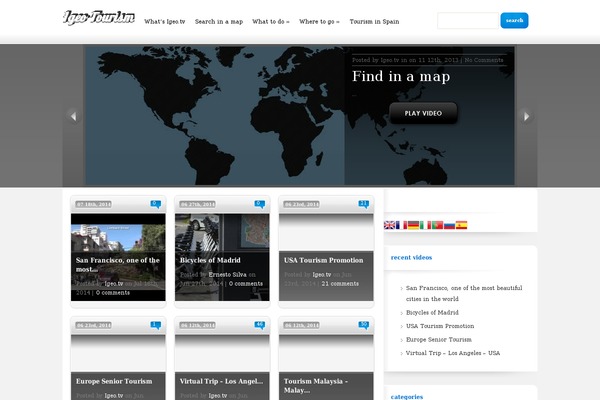Viewport: 600px width, 400px height.
Task: Open Europe Senior Tourism in recent videos list
Action: [439, 339]
